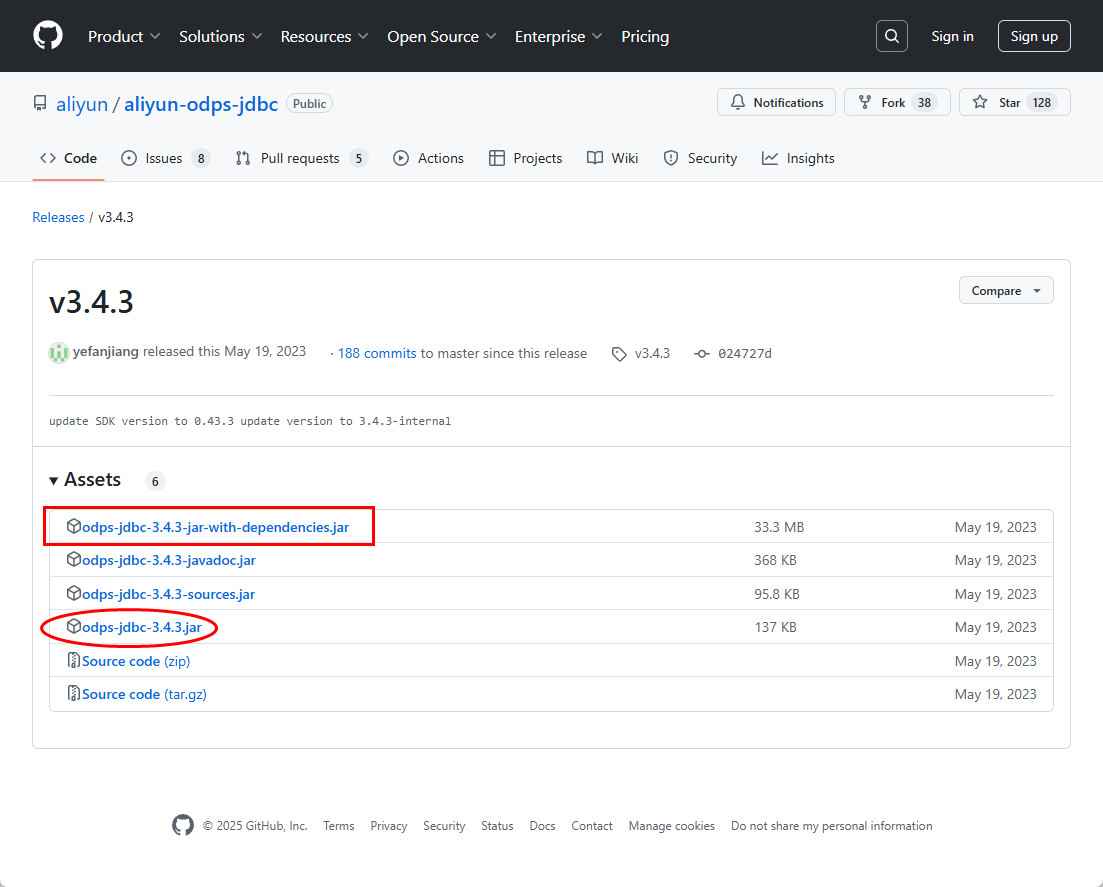The image size is (1103, 887).
Task: Click the Public repository badge
Action: (x=310, y=103)
